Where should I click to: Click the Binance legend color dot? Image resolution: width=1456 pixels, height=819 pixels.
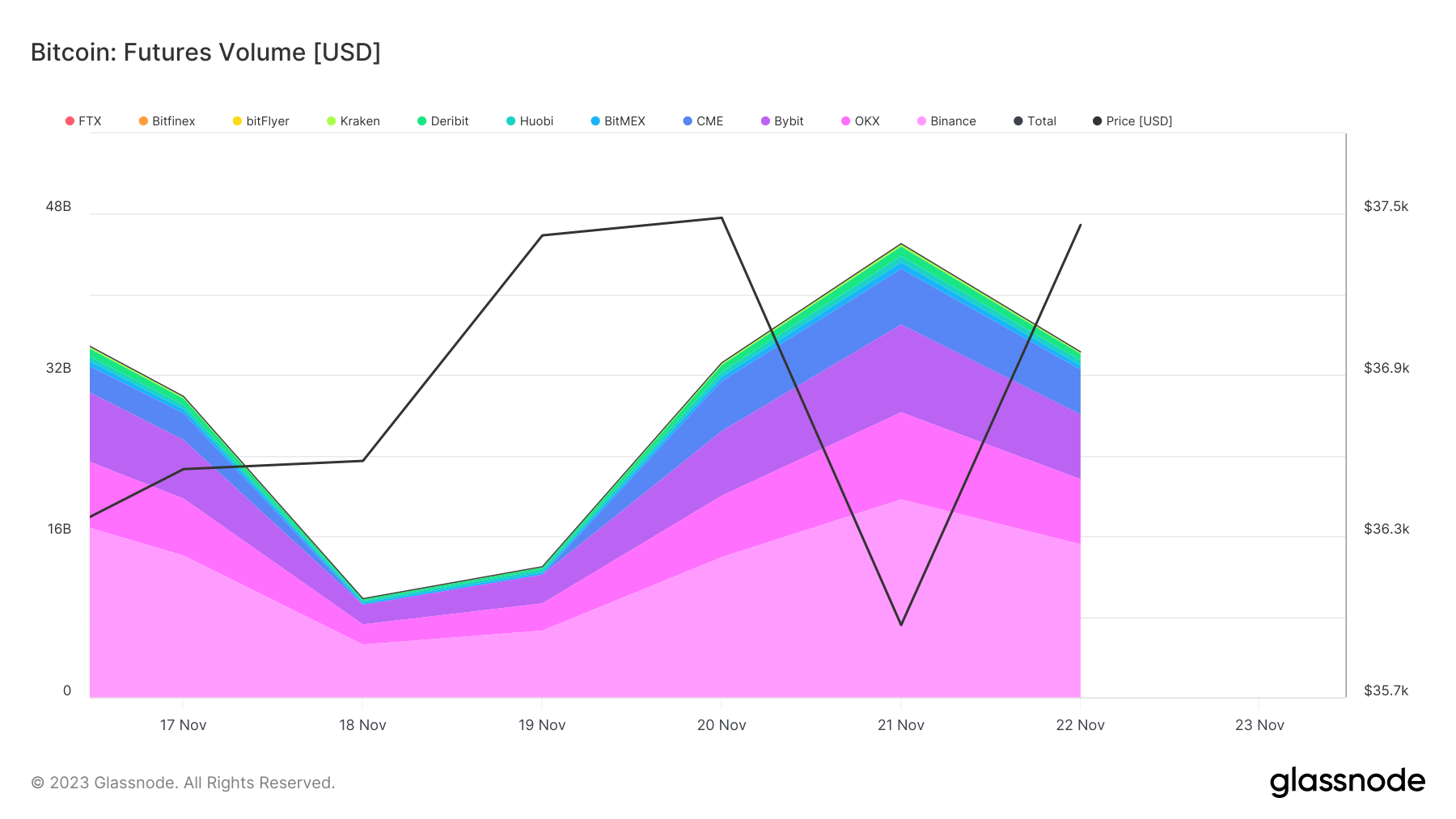[x=921, y=121]
